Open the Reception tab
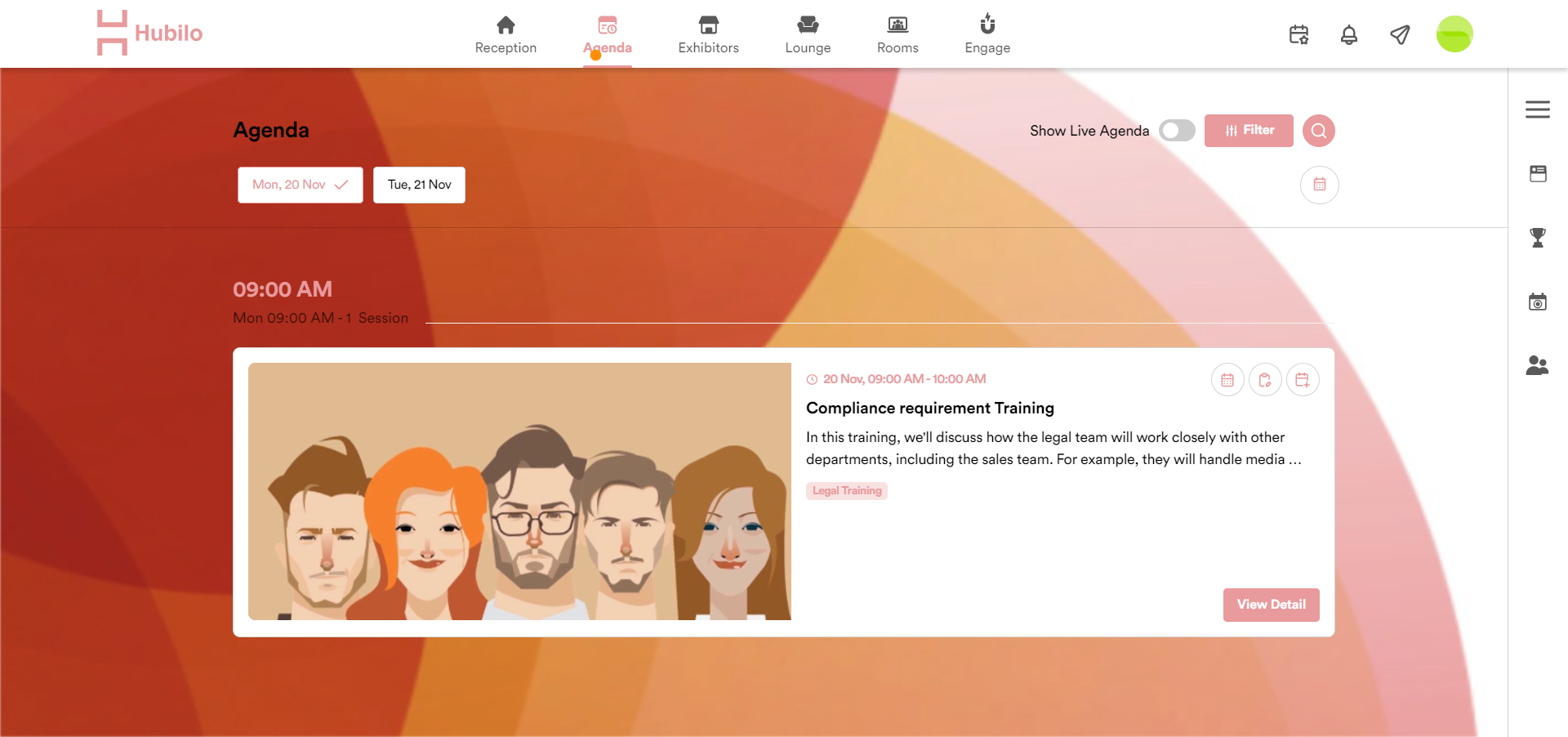Viewport: 1568px width, 737px height. [x=506, y=35]
